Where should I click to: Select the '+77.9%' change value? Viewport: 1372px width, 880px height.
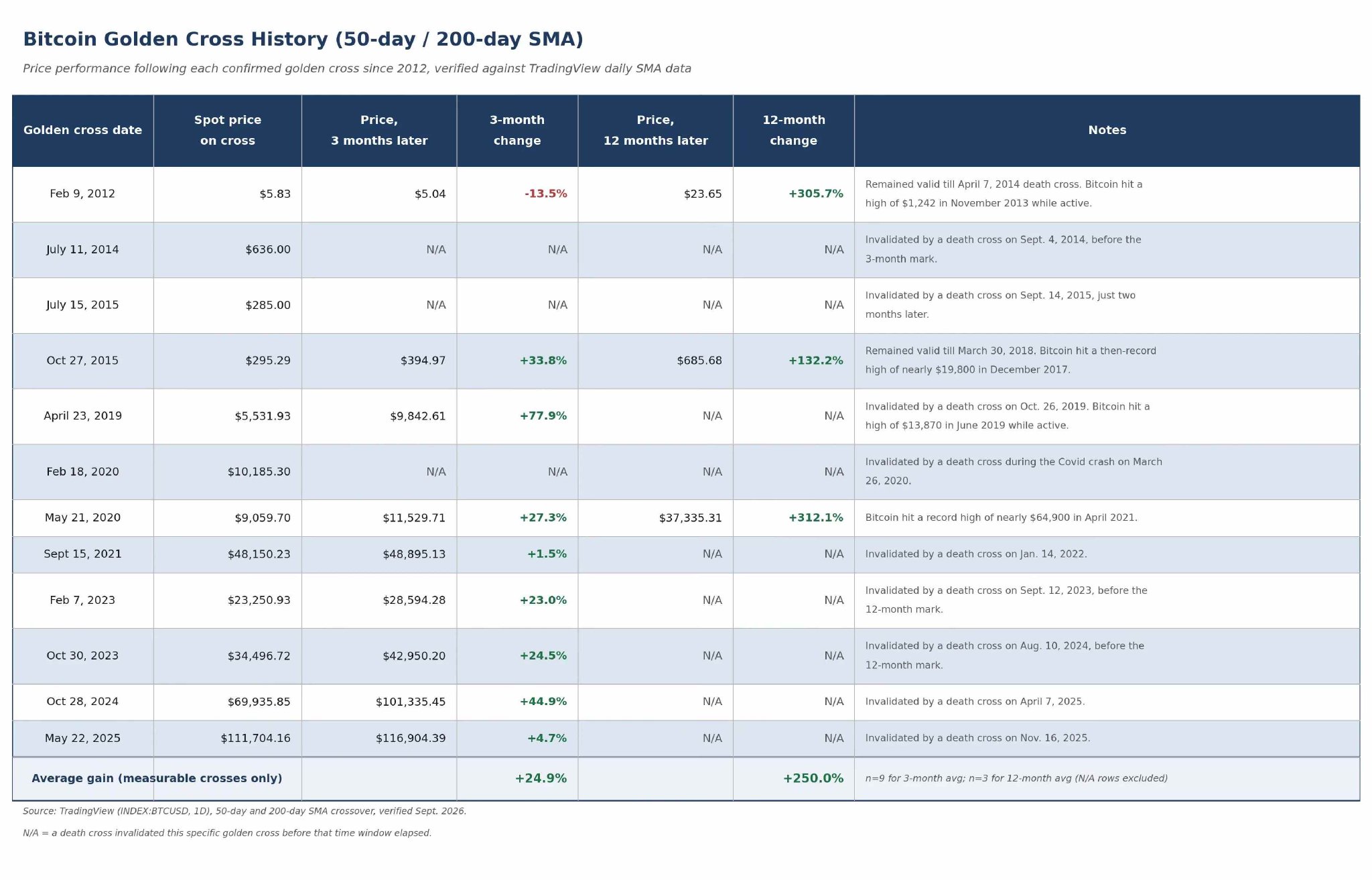click(x=543, y=416)
